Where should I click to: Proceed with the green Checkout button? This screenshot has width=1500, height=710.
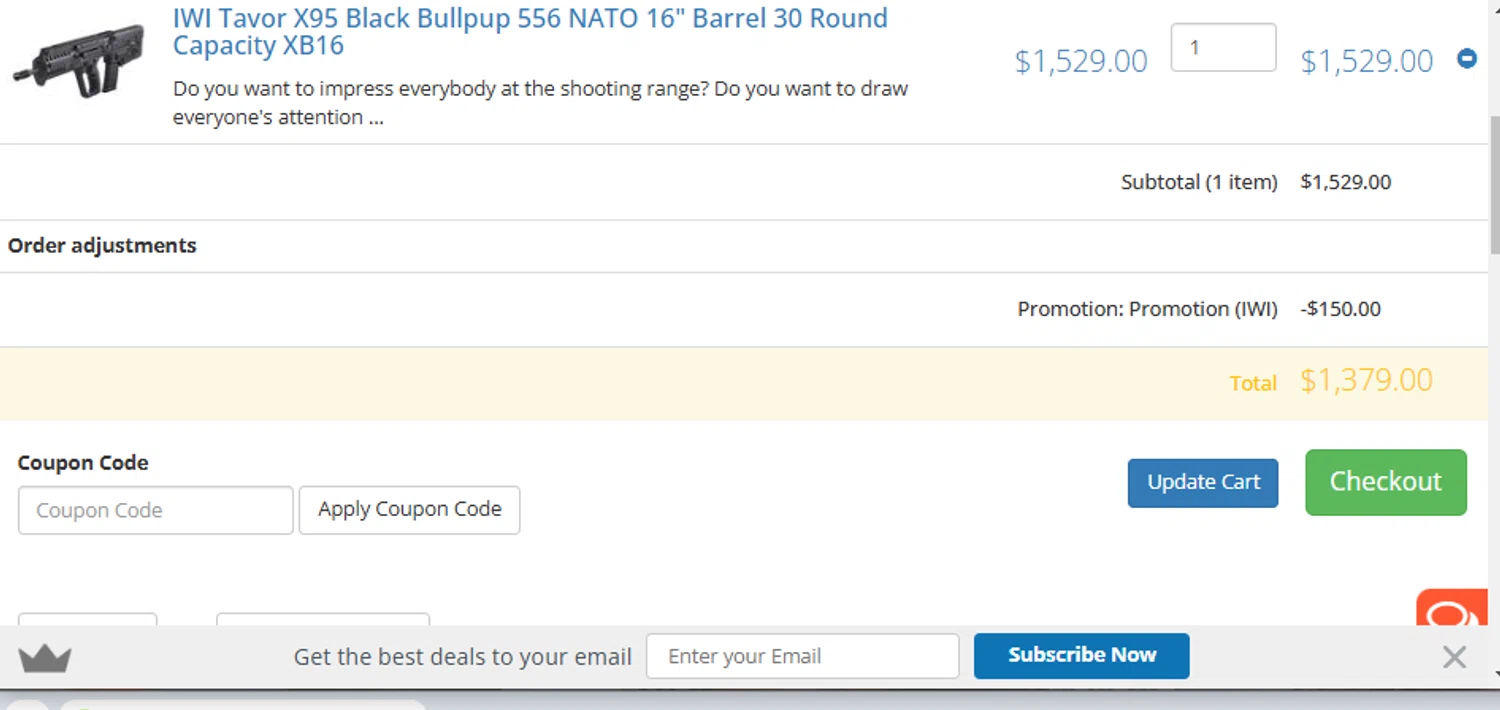(x=1385, y=482)
